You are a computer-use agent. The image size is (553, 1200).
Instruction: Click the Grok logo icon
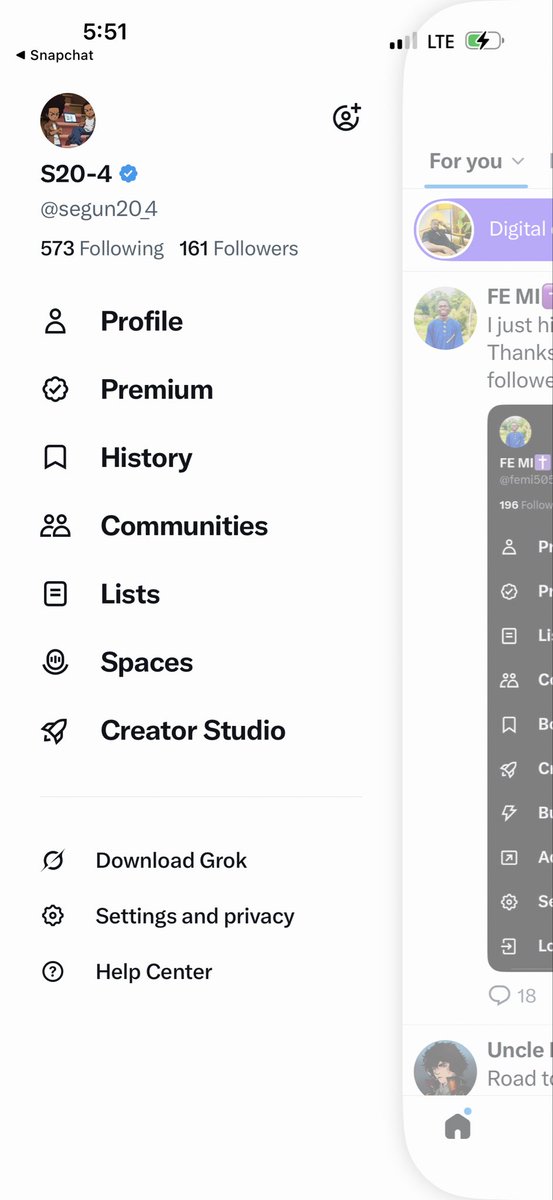tap(53, 860)
